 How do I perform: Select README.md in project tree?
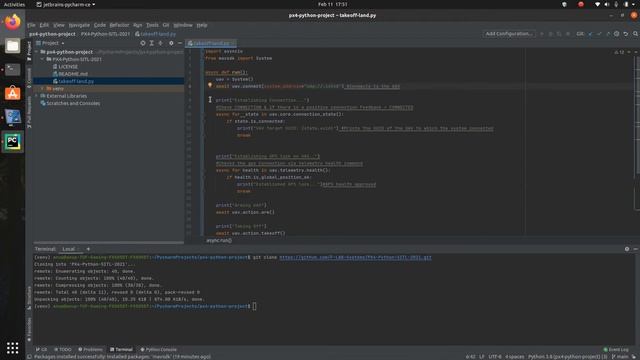(73, 74)
